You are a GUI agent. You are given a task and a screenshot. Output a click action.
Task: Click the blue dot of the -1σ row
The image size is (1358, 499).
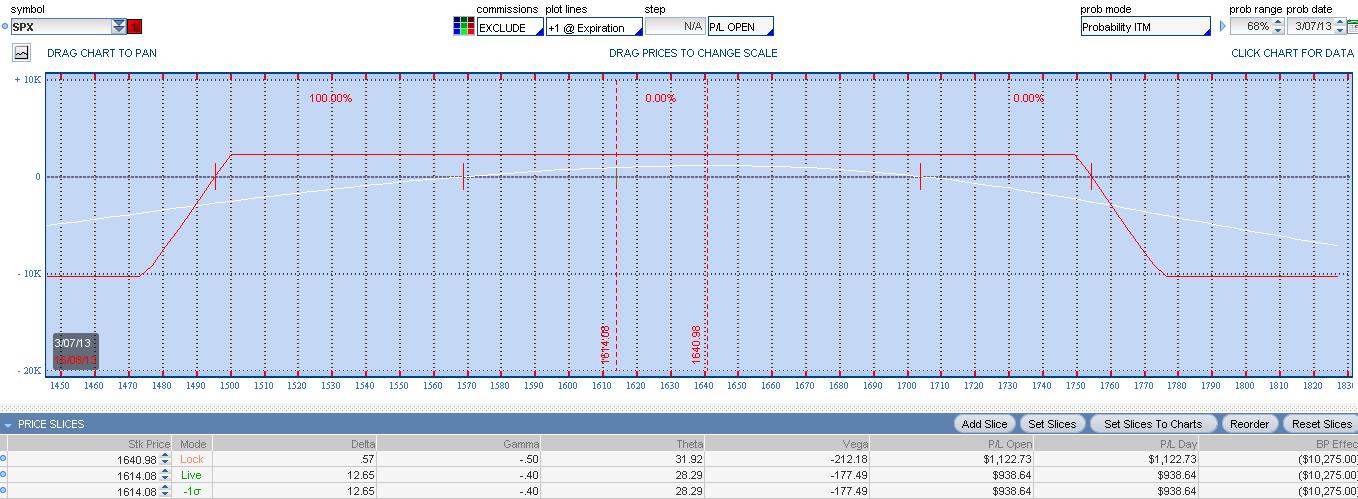(x=3, y=491)
